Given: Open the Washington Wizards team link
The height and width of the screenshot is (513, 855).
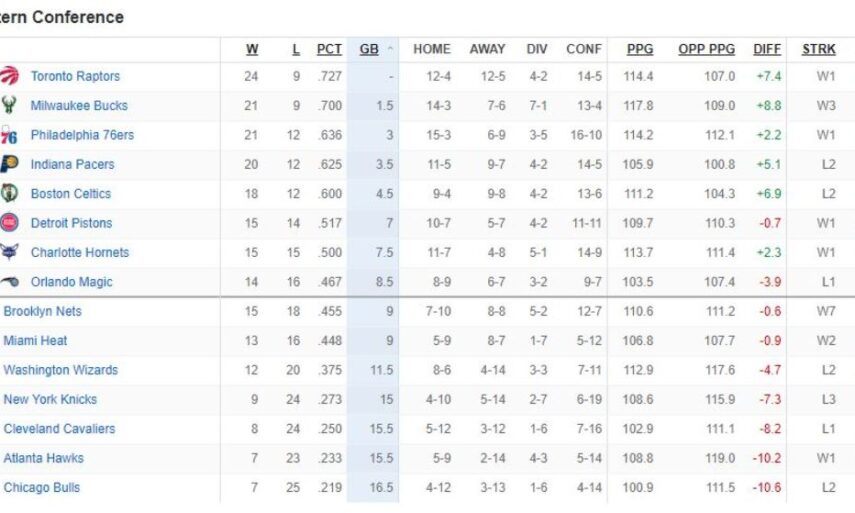Looking at the screenshot, I should click(x=60, y=370).
